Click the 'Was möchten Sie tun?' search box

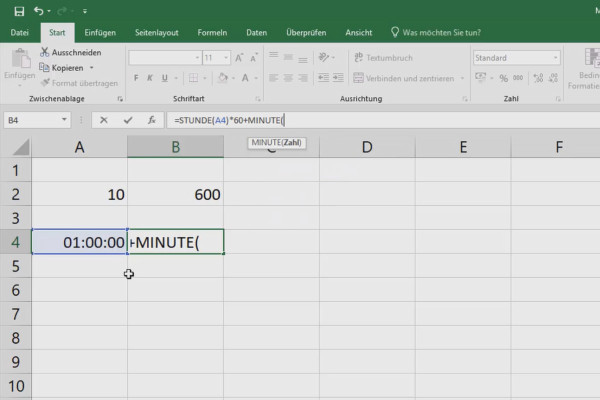point(436,33)
